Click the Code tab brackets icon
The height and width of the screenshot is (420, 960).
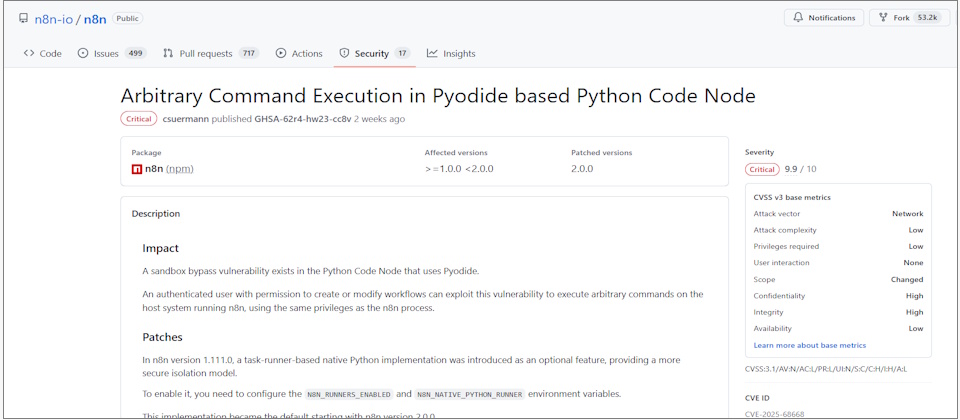tap(29, 53)
